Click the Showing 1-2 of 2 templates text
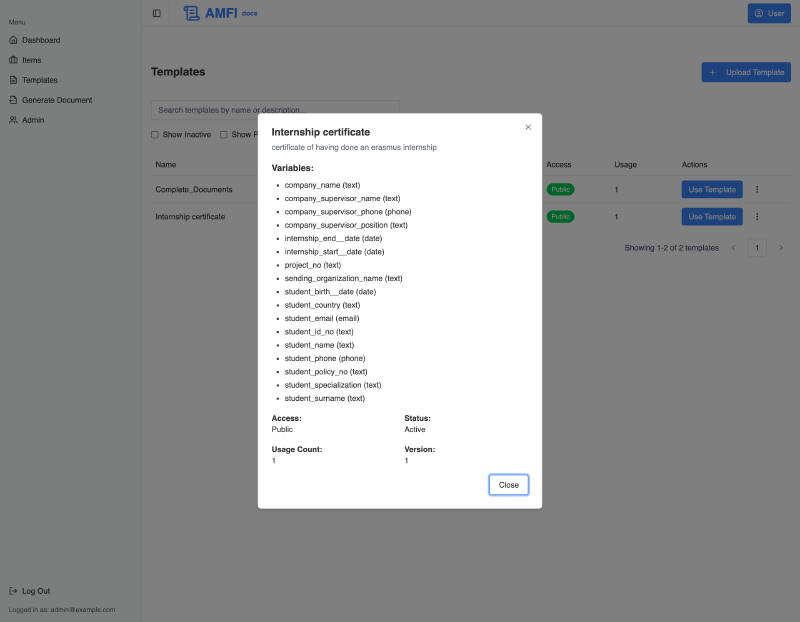 [x=671, y=248]
